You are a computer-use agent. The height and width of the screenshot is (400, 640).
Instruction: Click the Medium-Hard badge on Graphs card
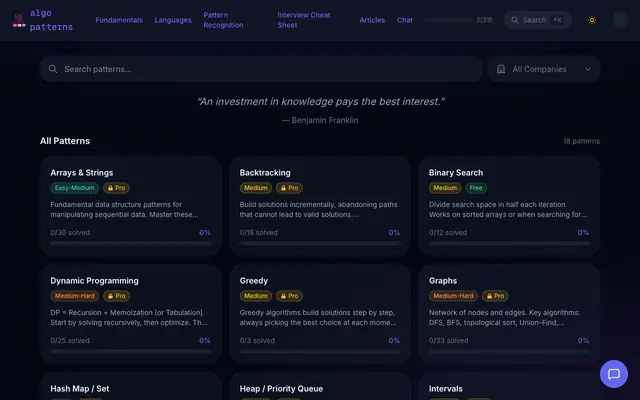(453, 296)
